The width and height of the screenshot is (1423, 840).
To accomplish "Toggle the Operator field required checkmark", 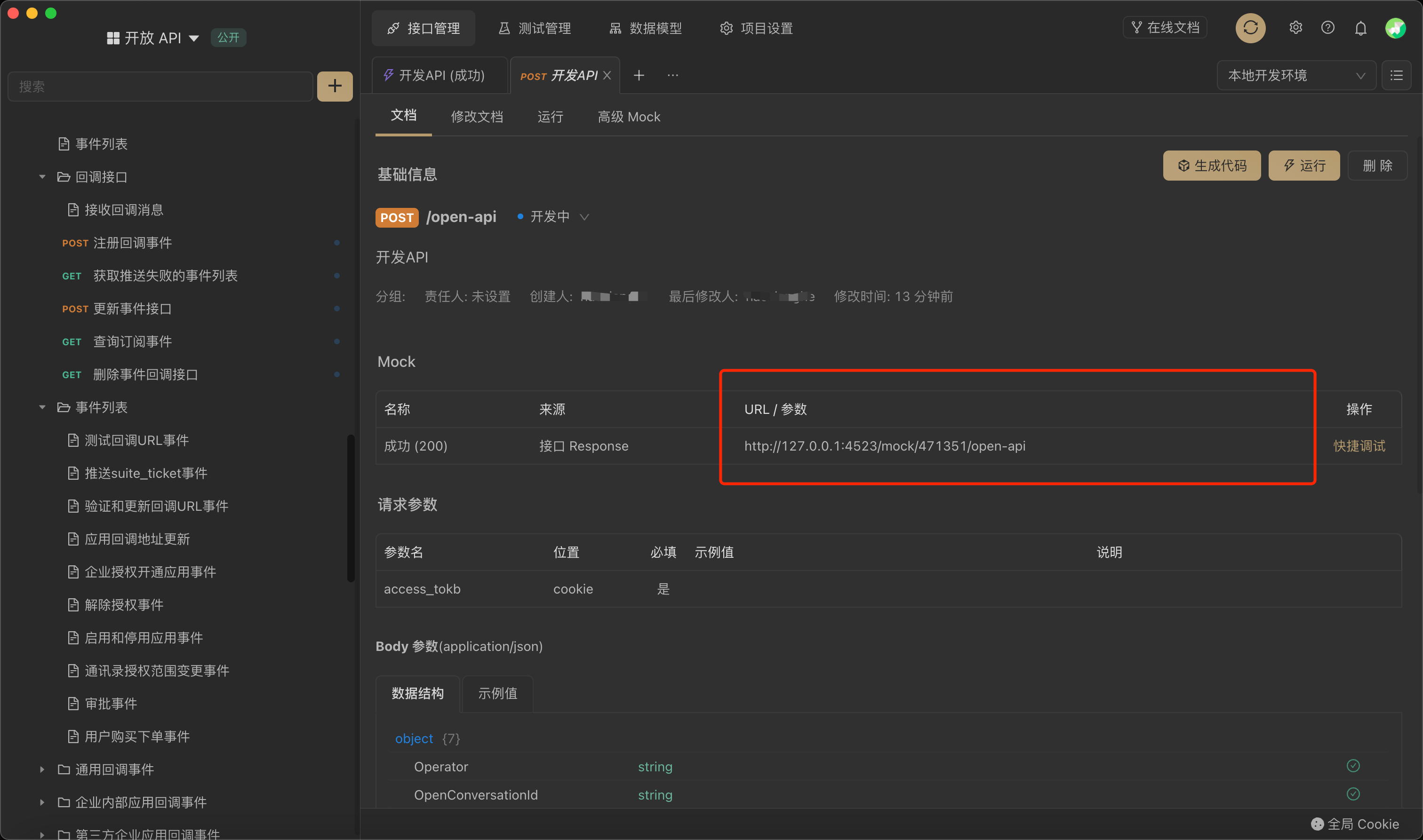I will point(1353,766).
